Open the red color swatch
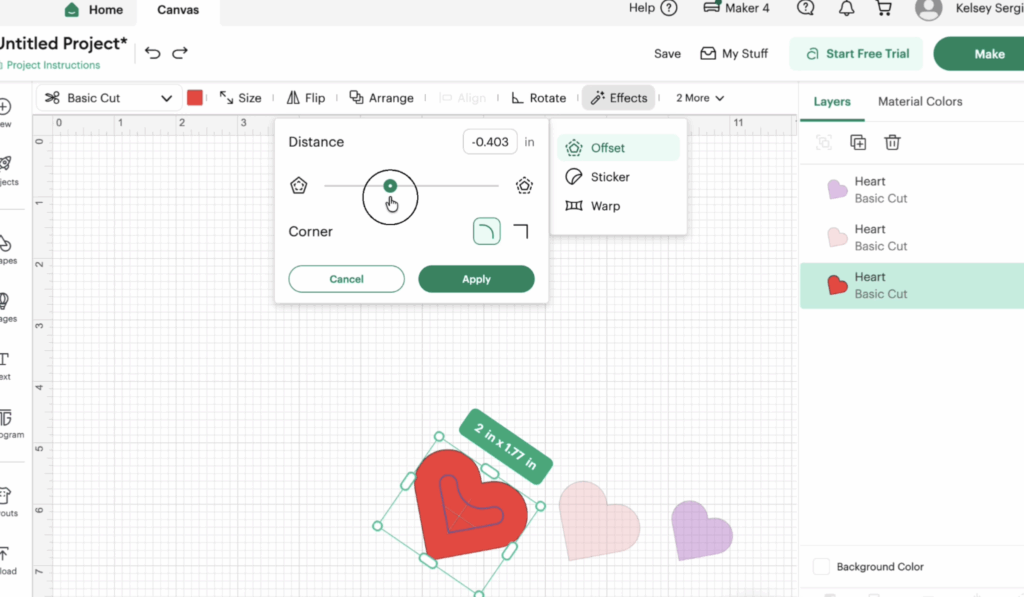 coord(195,98)
